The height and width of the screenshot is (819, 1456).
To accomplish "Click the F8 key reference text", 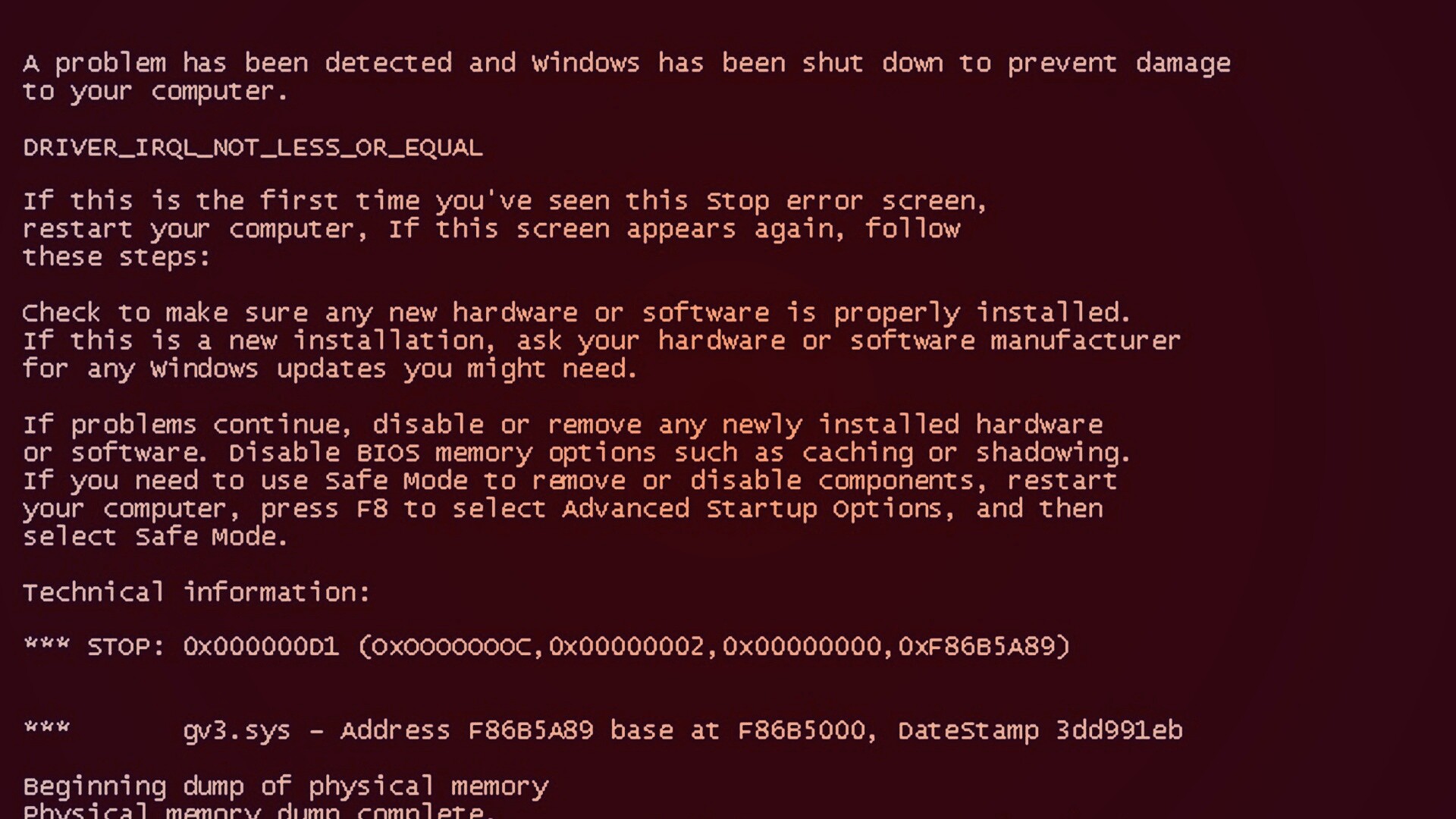I will coord(372,509).
